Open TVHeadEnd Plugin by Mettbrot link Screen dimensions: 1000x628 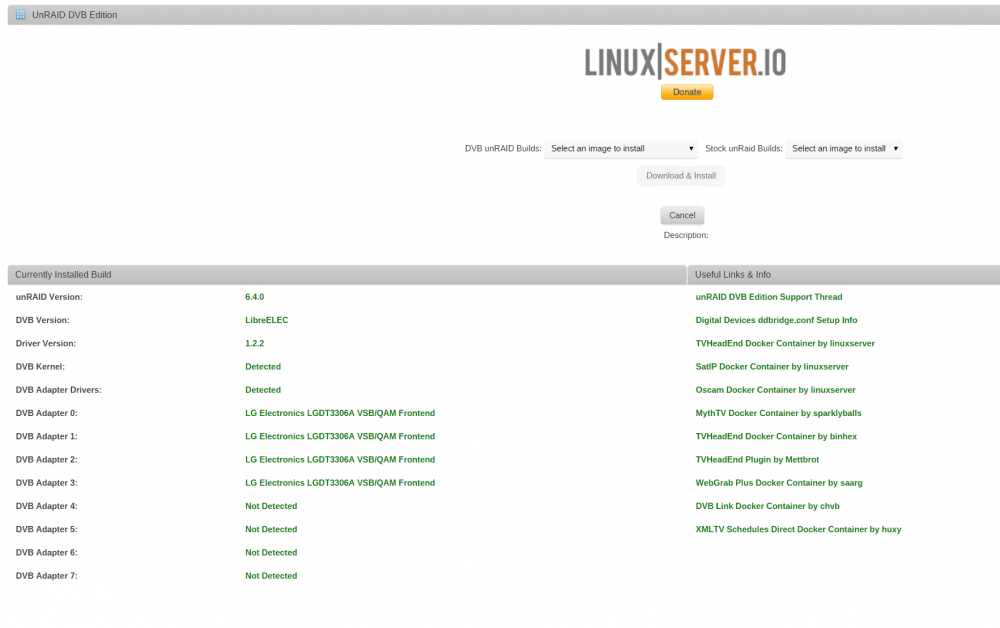(757, 460)
